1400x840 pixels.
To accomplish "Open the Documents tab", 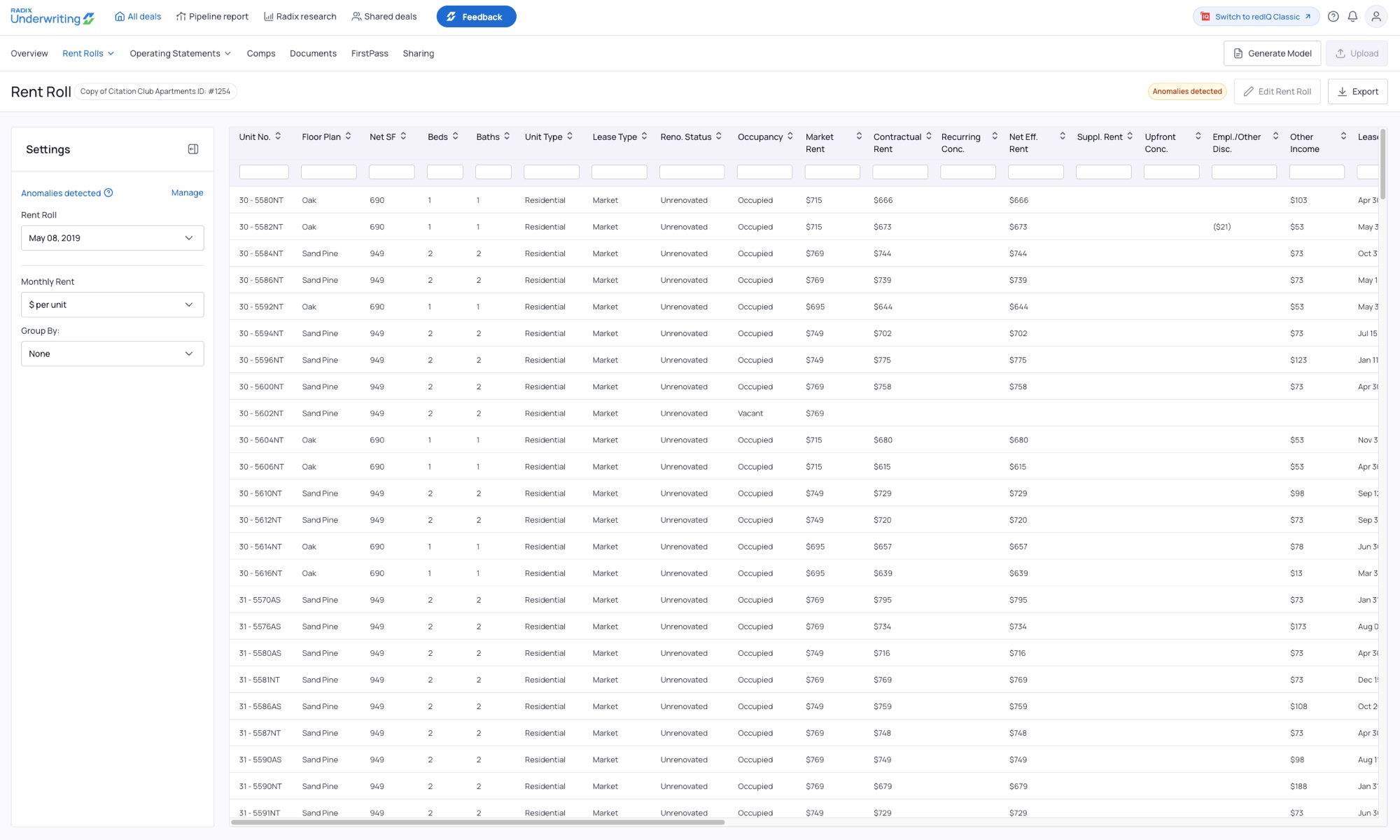I will [313, 53].
